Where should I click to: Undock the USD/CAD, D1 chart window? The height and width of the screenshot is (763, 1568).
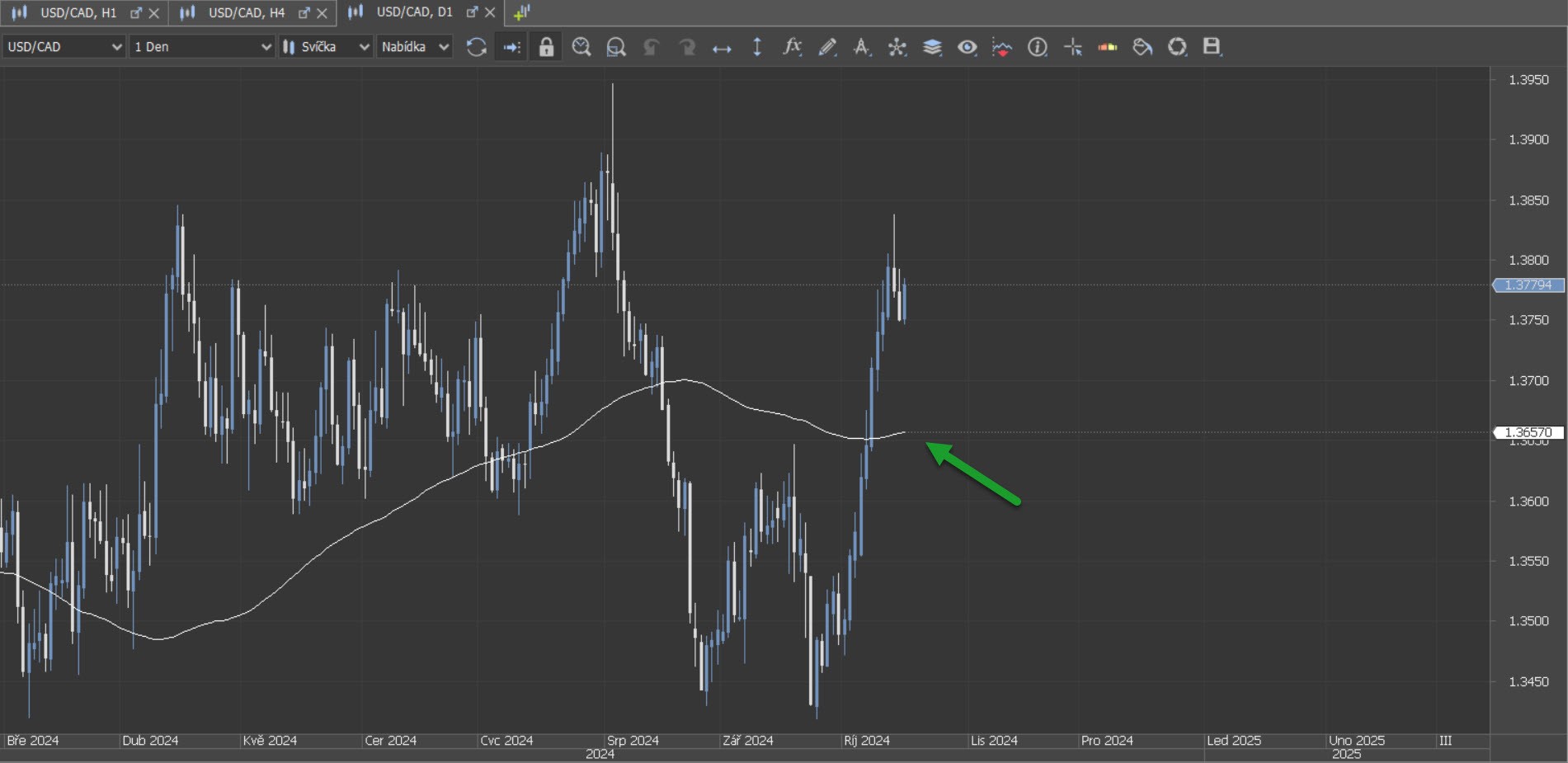(472, 12)
